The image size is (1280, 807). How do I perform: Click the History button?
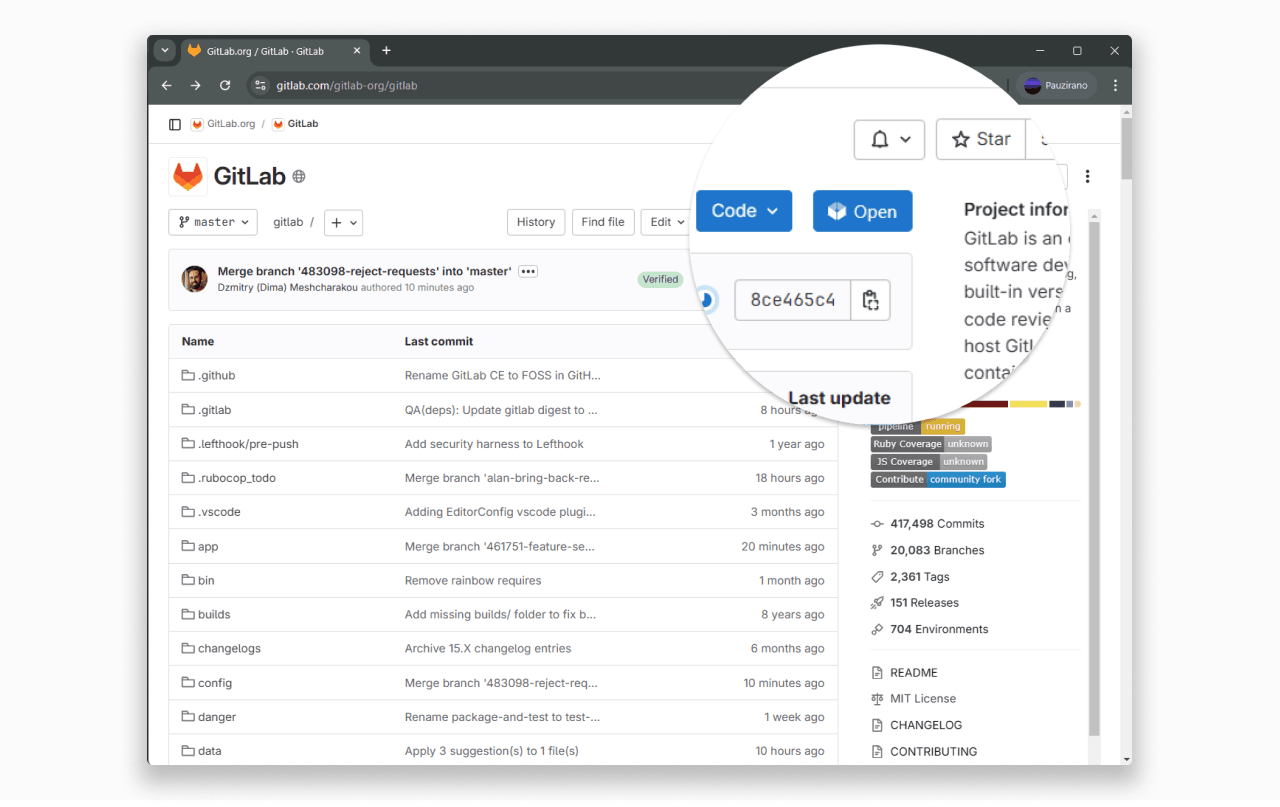click(536, 222)
